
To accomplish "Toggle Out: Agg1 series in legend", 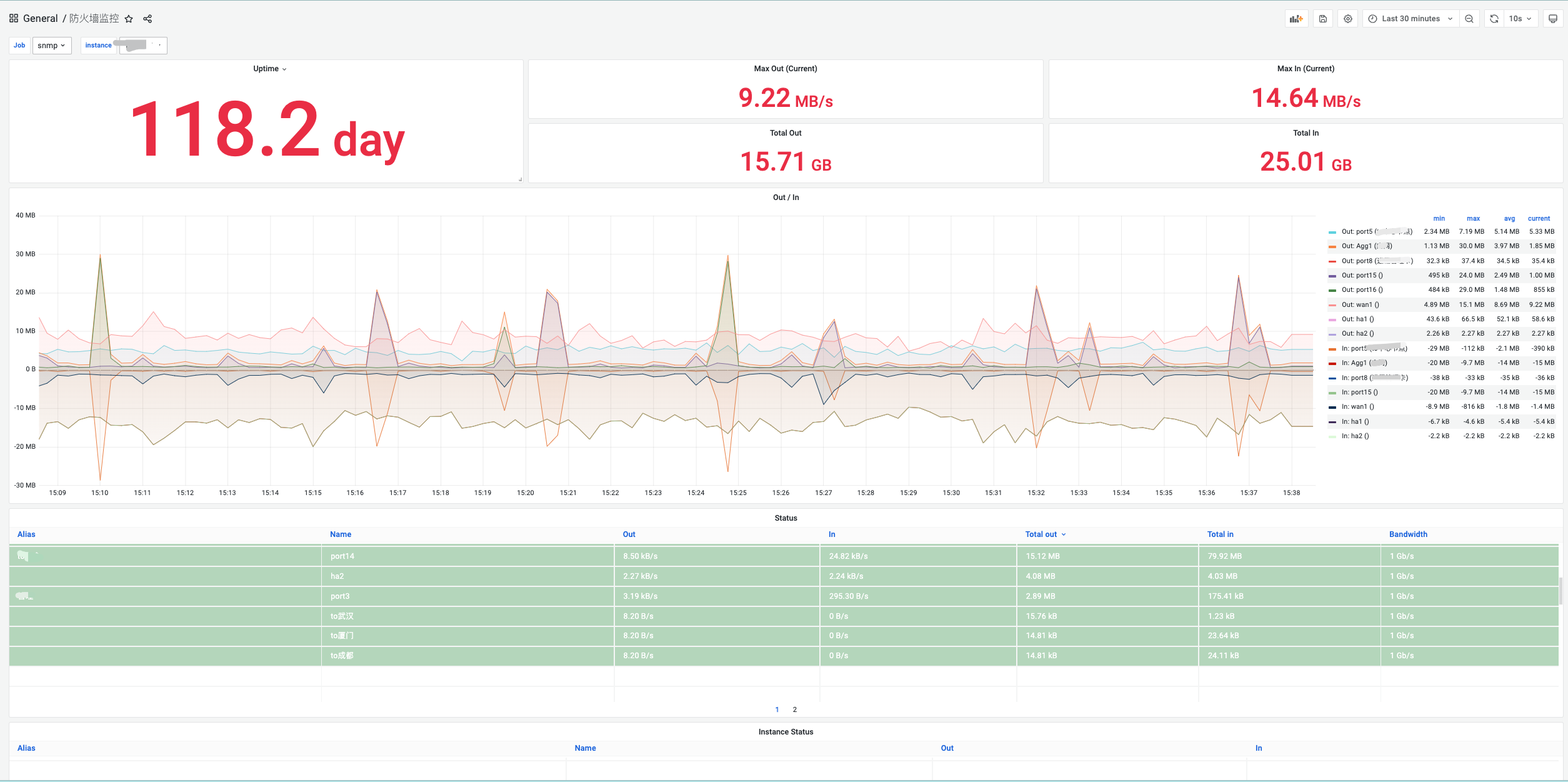I will (1367, 246).
